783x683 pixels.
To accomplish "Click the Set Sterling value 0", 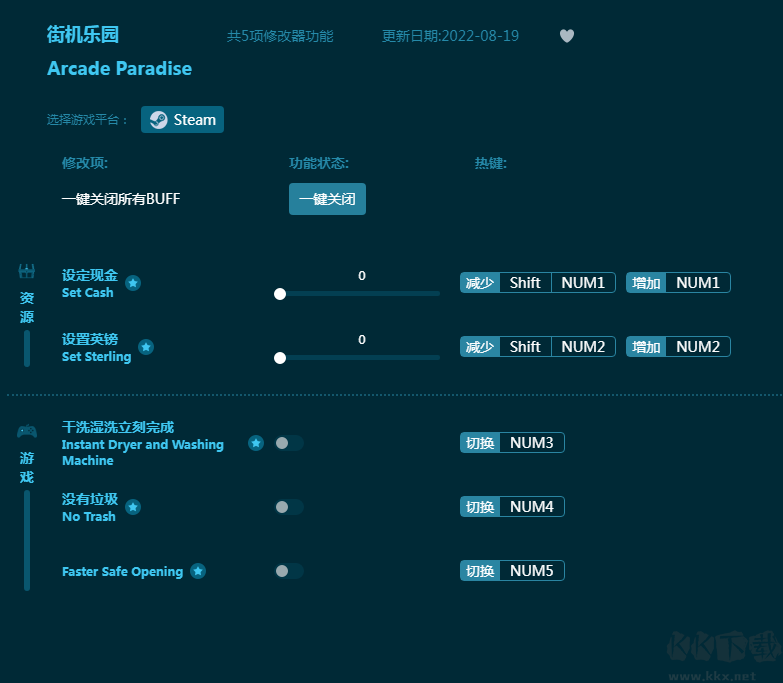I will [362, 340].
